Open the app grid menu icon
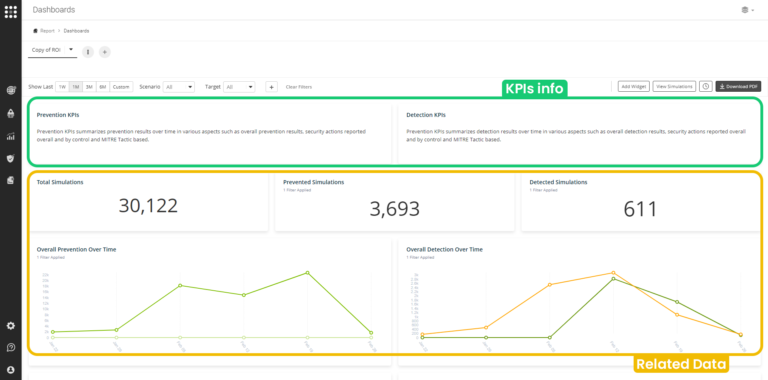This screenshot has width=768, height=380. click(x=11, y=11)
